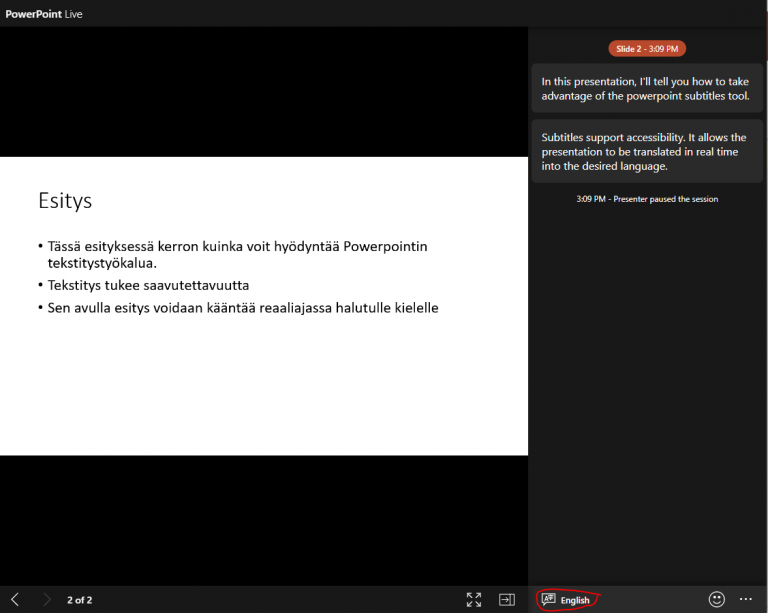This screenshot has width=768, height=613.
Task: Click the "2 of 2" slide counter
Action: [80, 600]
